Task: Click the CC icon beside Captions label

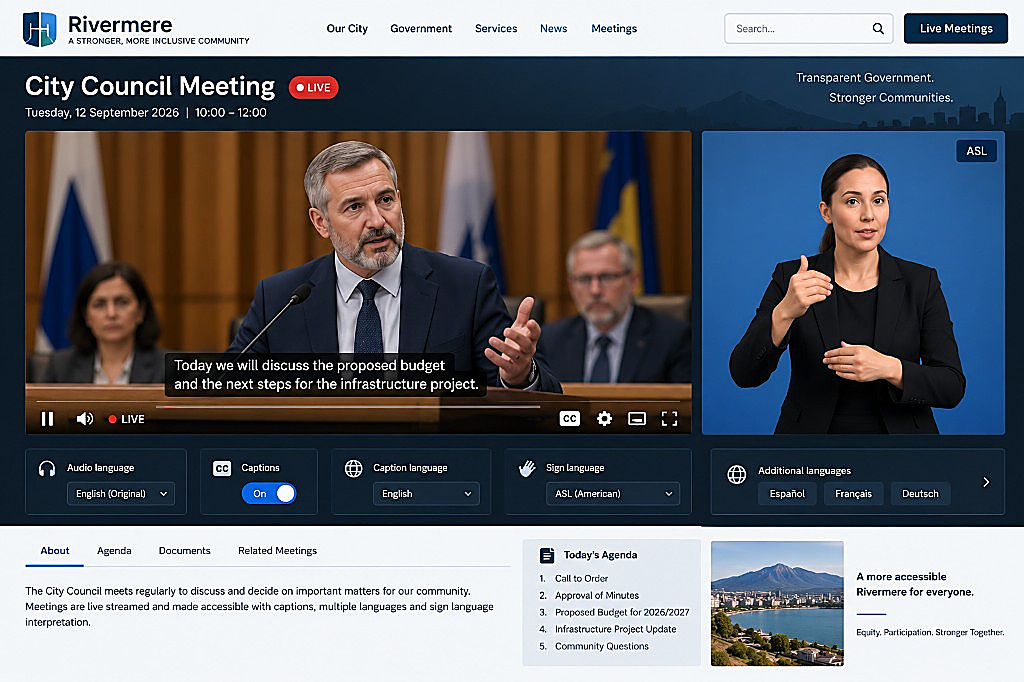Action: click(x=222, y=468)
